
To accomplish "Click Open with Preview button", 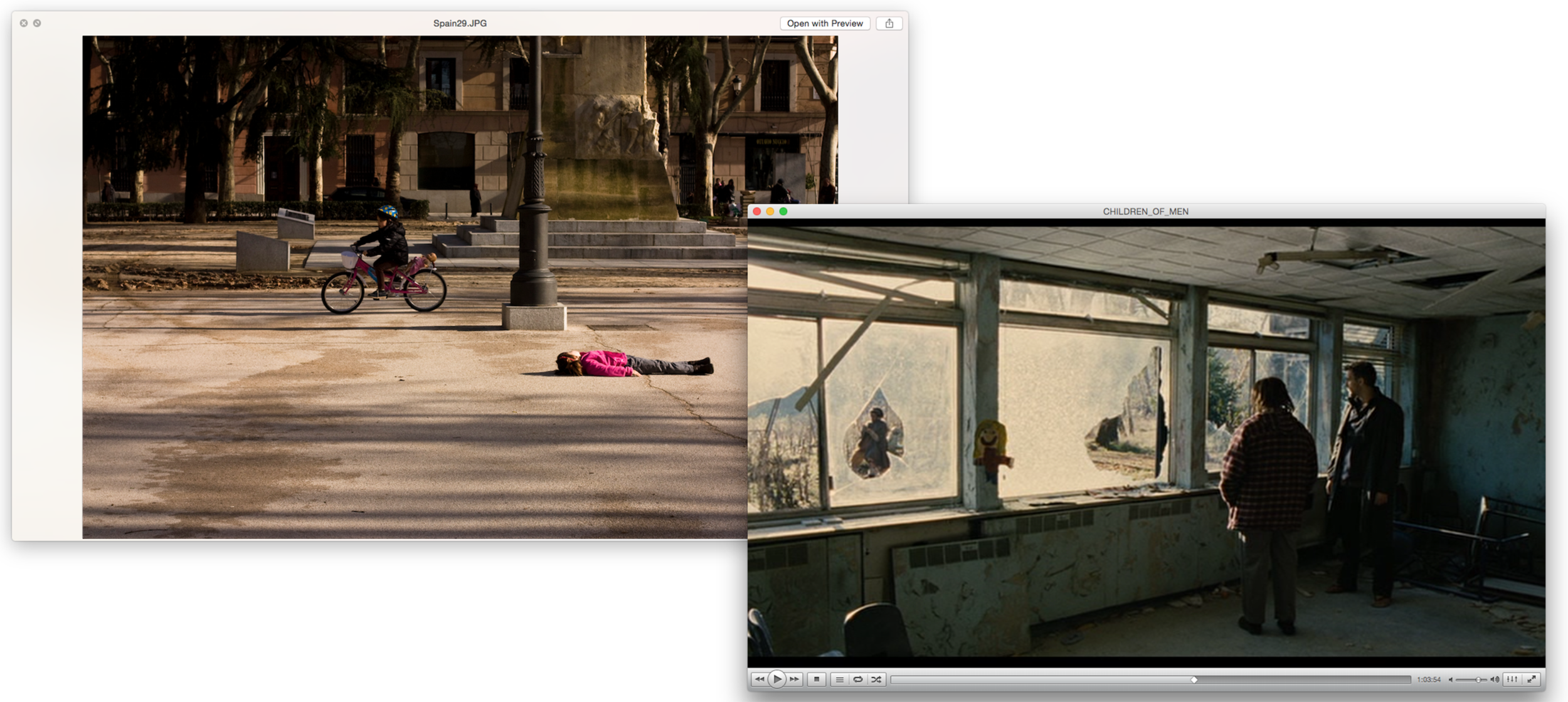I will point(825,23).
